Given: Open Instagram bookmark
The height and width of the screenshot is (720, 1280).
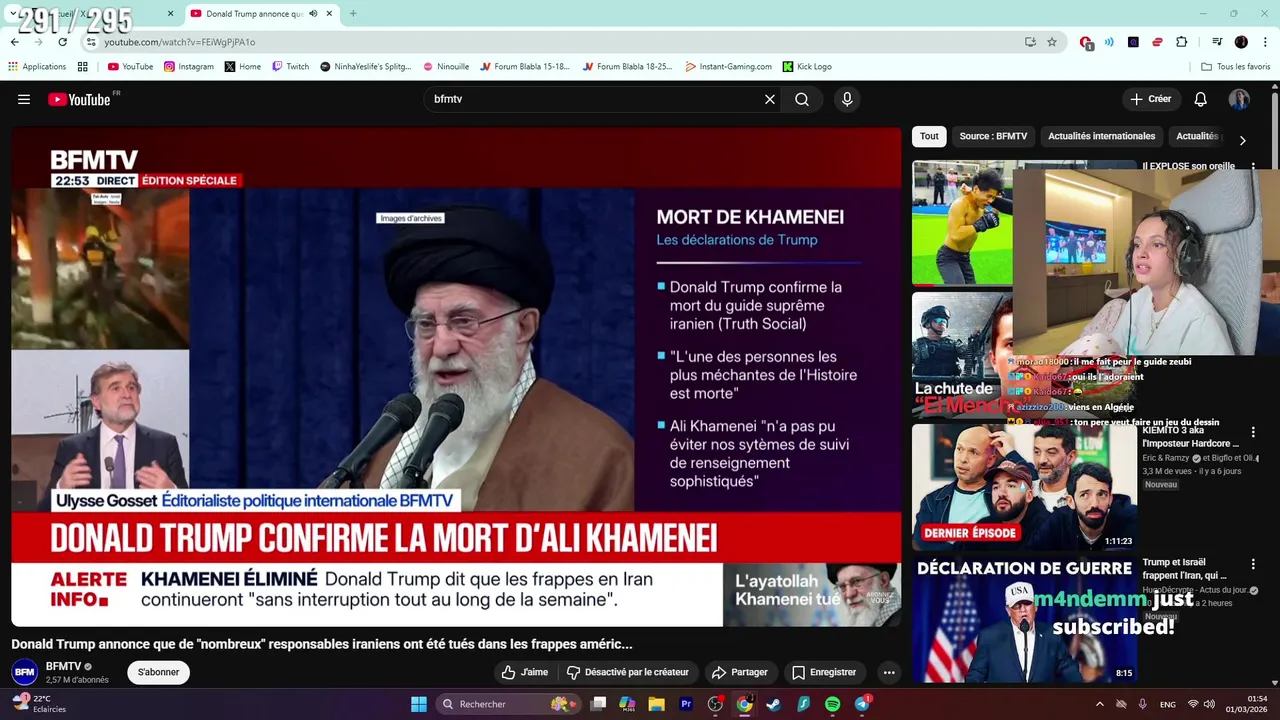Looking at the screenshot, I should [x=189, y=67].
